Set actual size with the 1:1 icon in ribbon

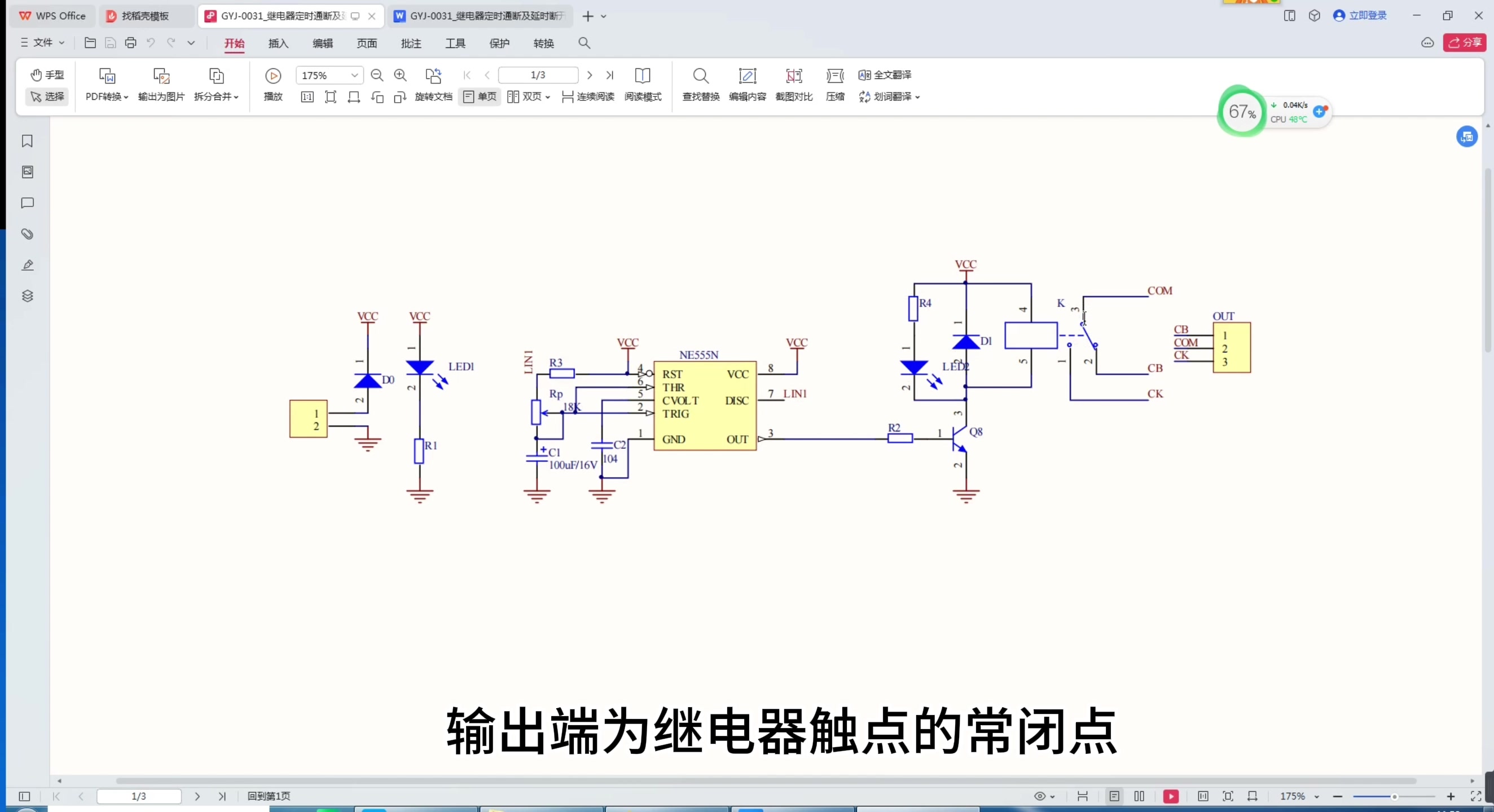pos(307,97)
